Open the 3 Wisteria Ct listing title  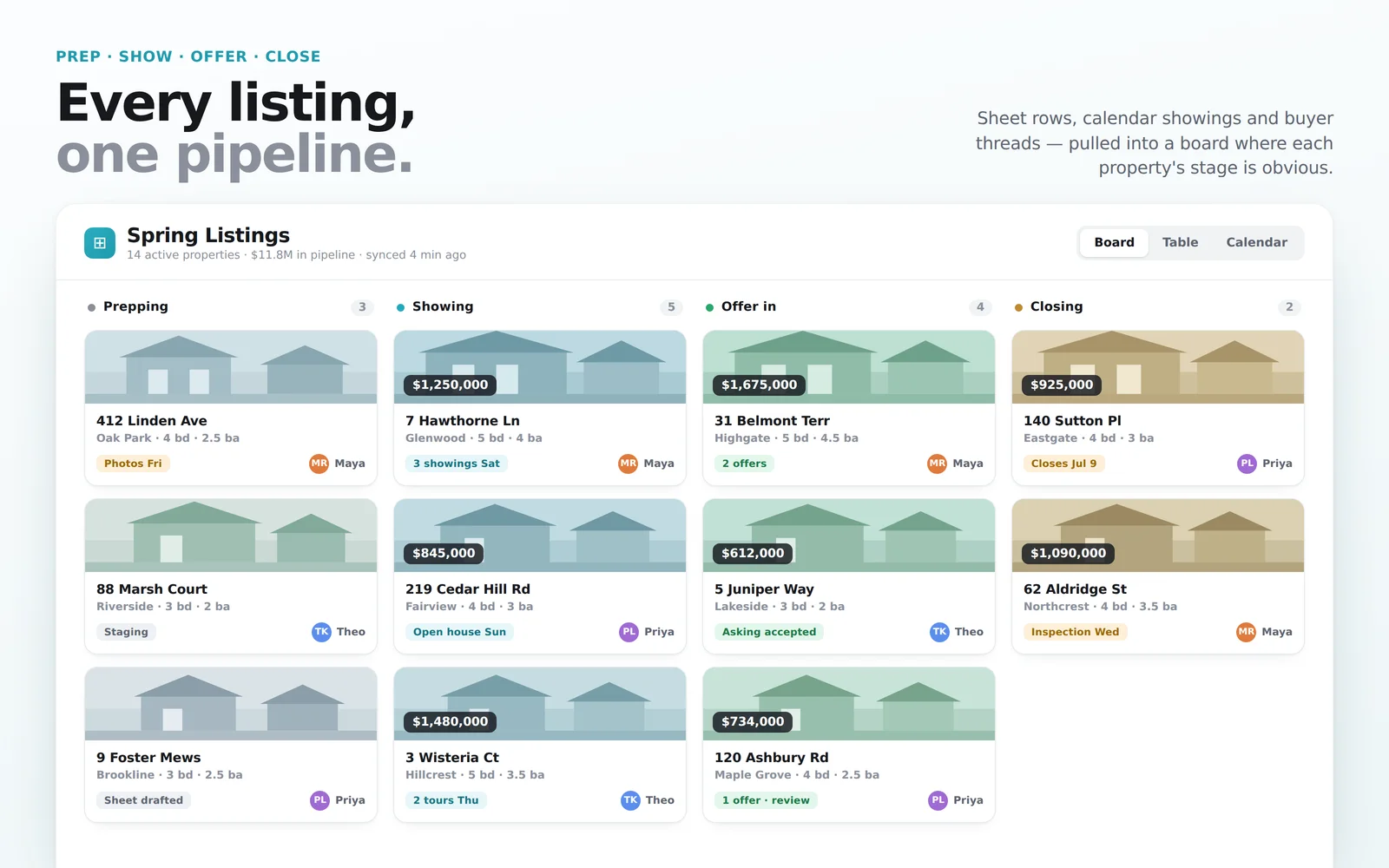click(452, 758)
